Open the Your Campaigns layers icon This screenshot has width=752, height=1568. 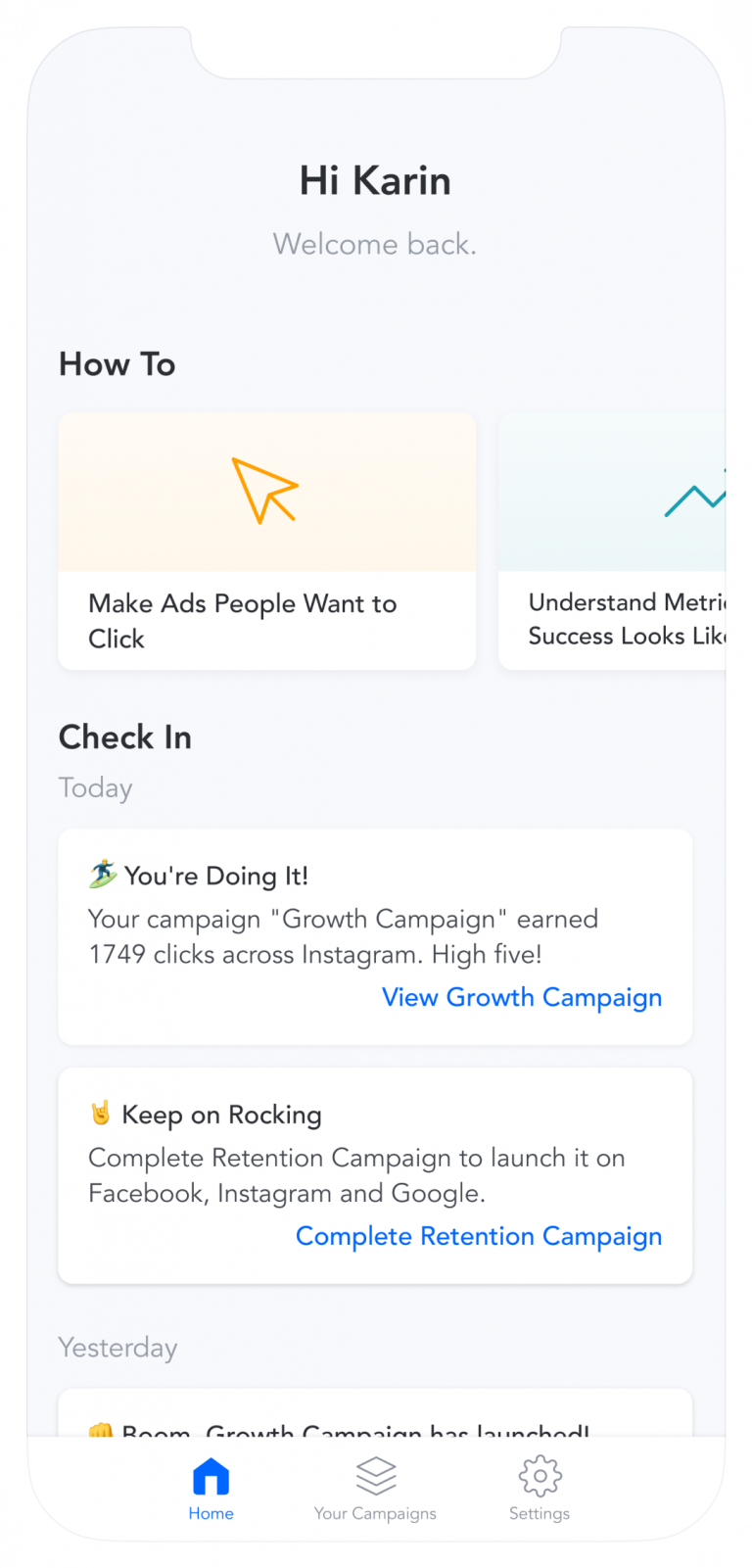click(375, 1476)
